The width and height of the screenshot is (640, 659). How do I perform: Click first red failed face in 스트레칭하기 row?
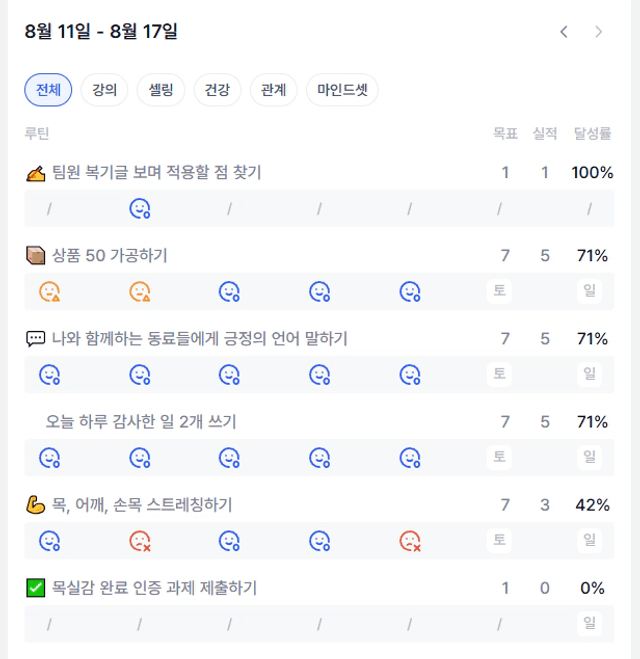pyautogui.click(x=140, y=541)
